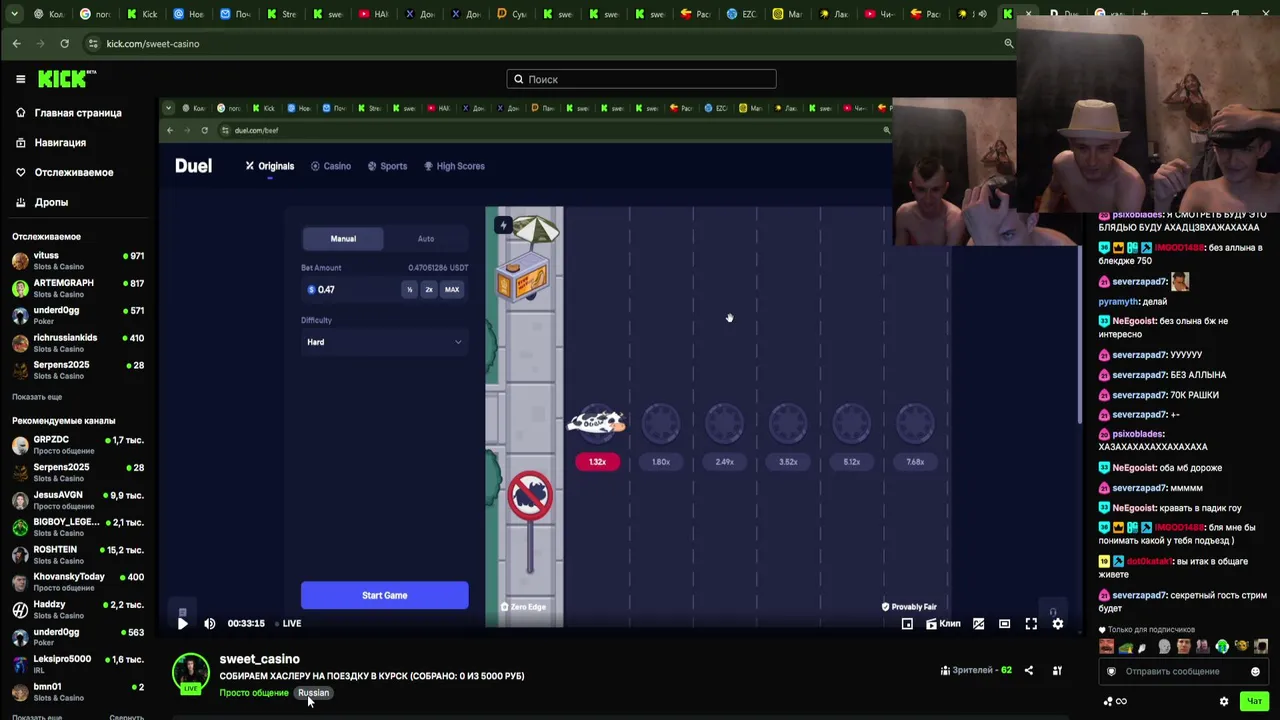The height and width of the screenshot is (720, 1280).
Task: Click the Russian language tag
Action: coord(313,693)
